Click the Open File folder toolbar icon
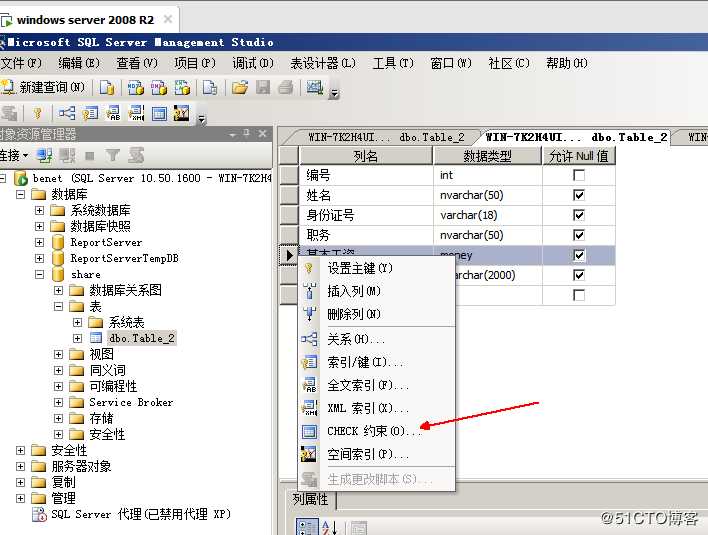 240,87
